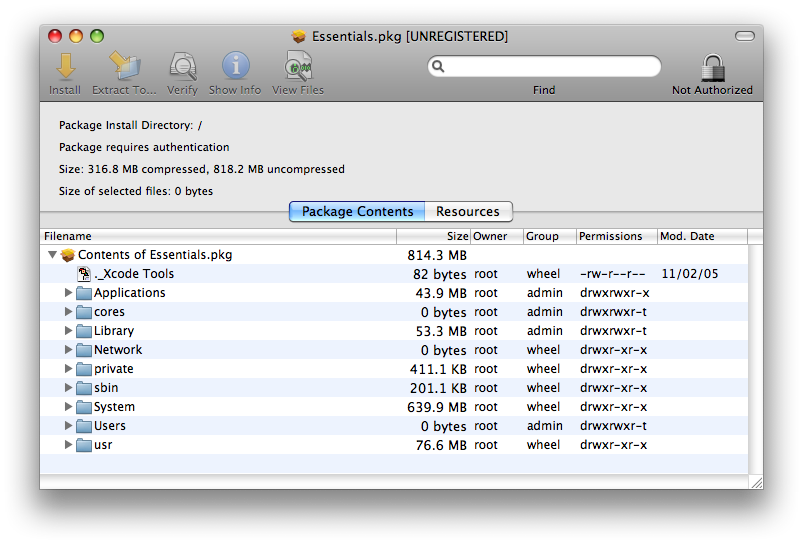The height and width of the screenshot is (544, 803).
Task: Toggle the toolbar visibility pill button
Action: click(x=744, y=36)
